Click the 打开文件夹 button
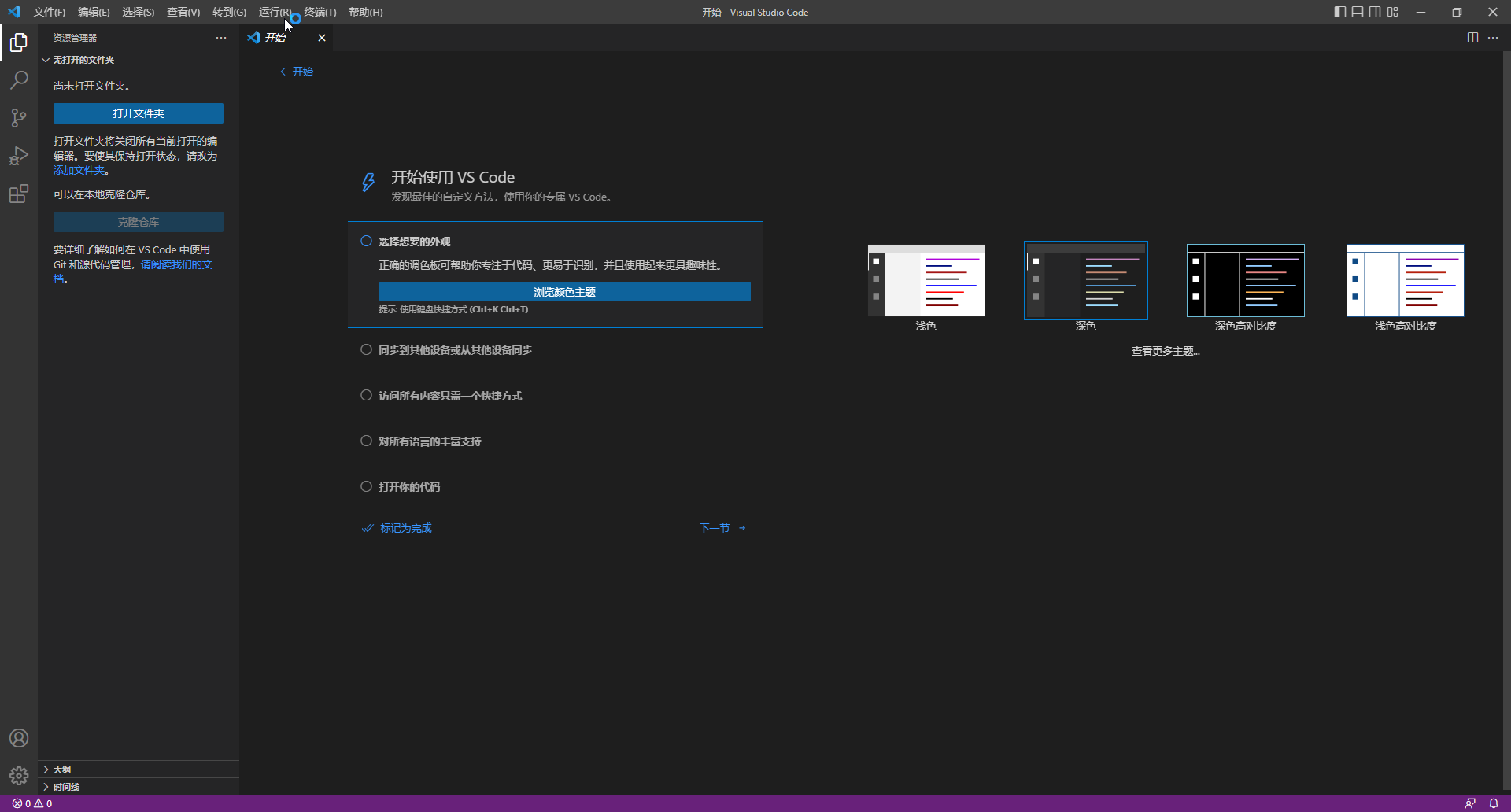This screenshot has width=1511, height=812. click(x=139, y=113)
